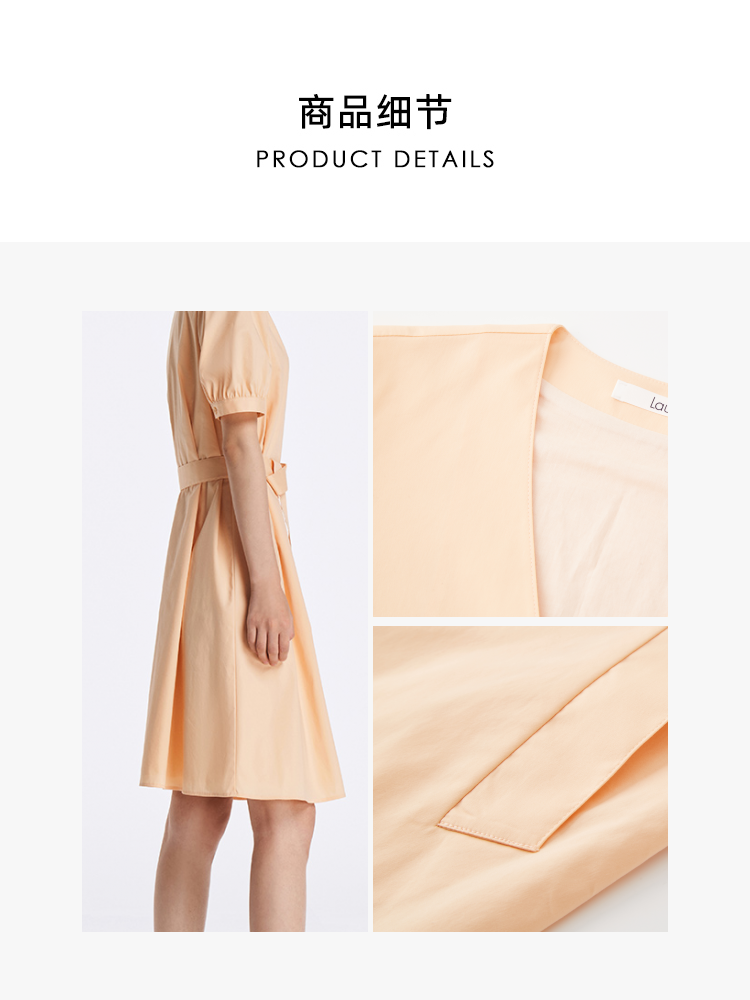Click the model's hand beside the skirt
The width and height of the screenshot is (750, 1000).
(x=269, y=628)
